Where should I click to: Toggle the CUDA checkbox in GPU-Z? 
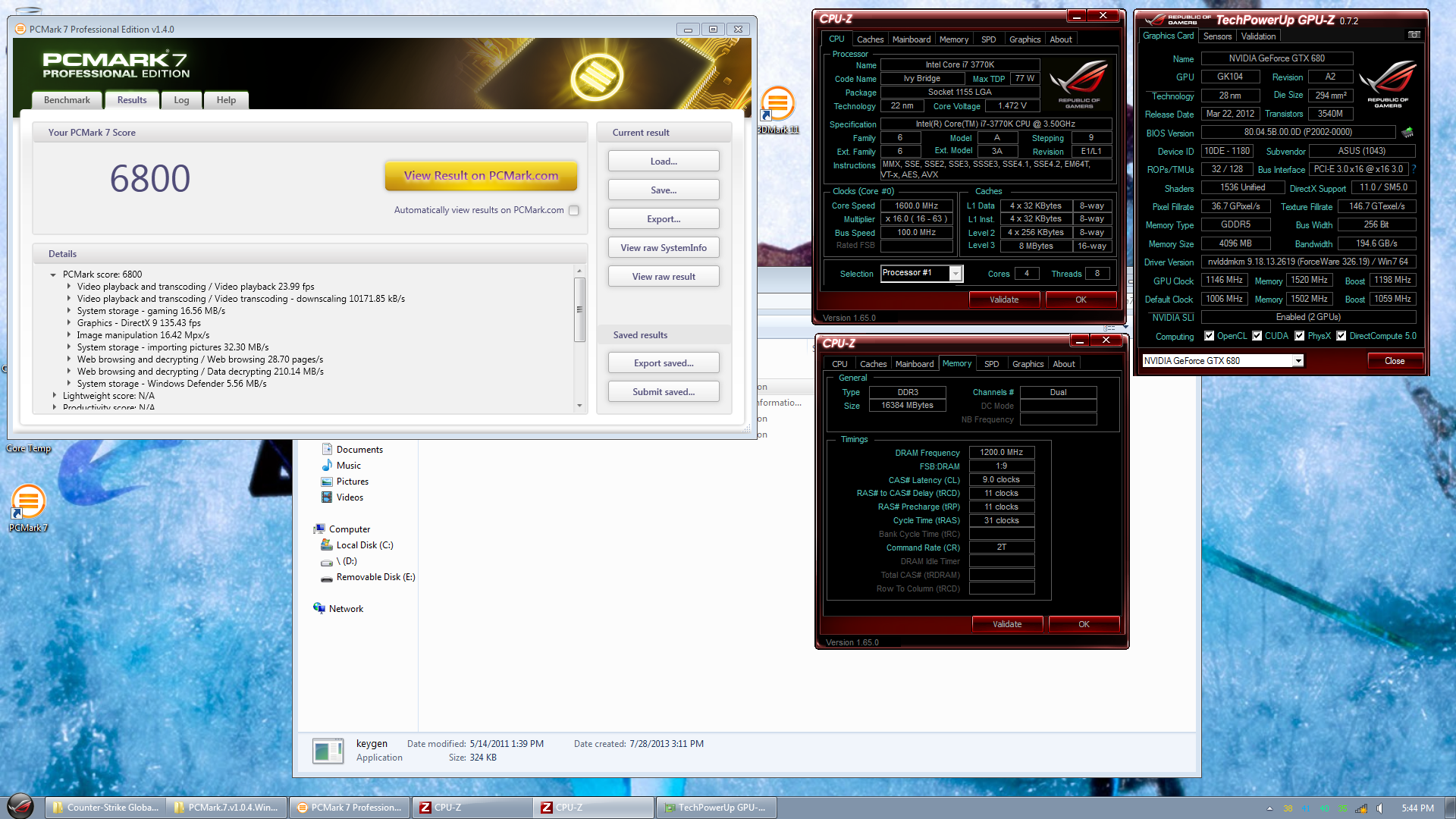(1257, 336)
